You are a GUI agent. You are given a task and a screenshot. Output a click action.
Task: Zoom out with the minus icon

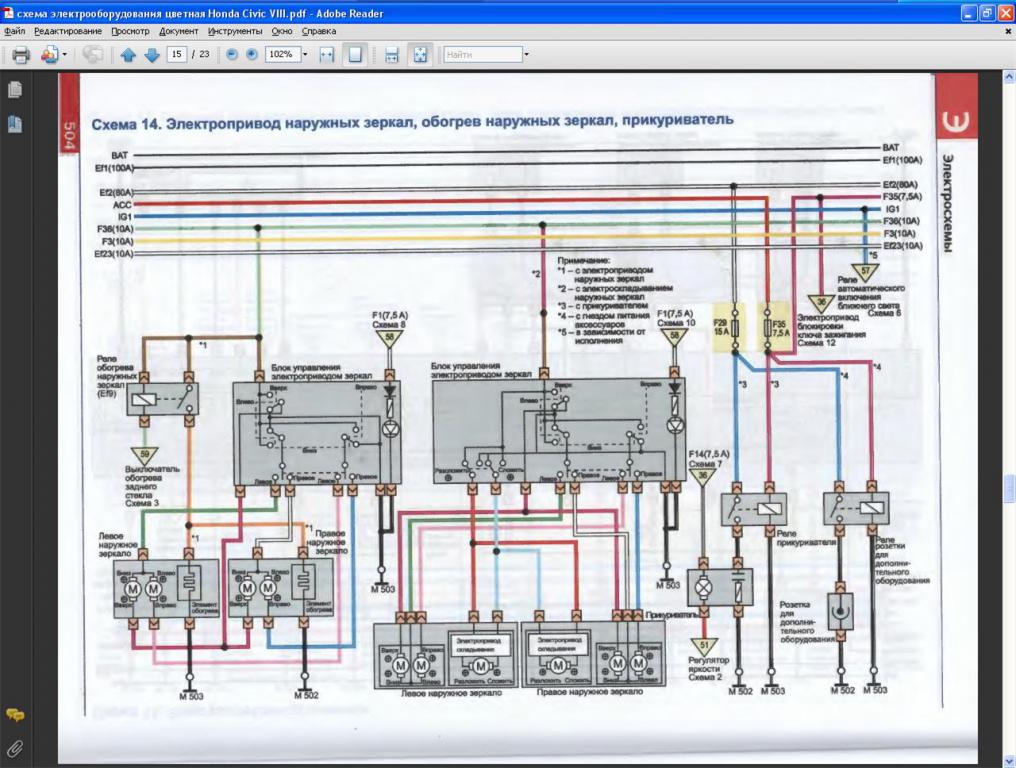point(232,55)
